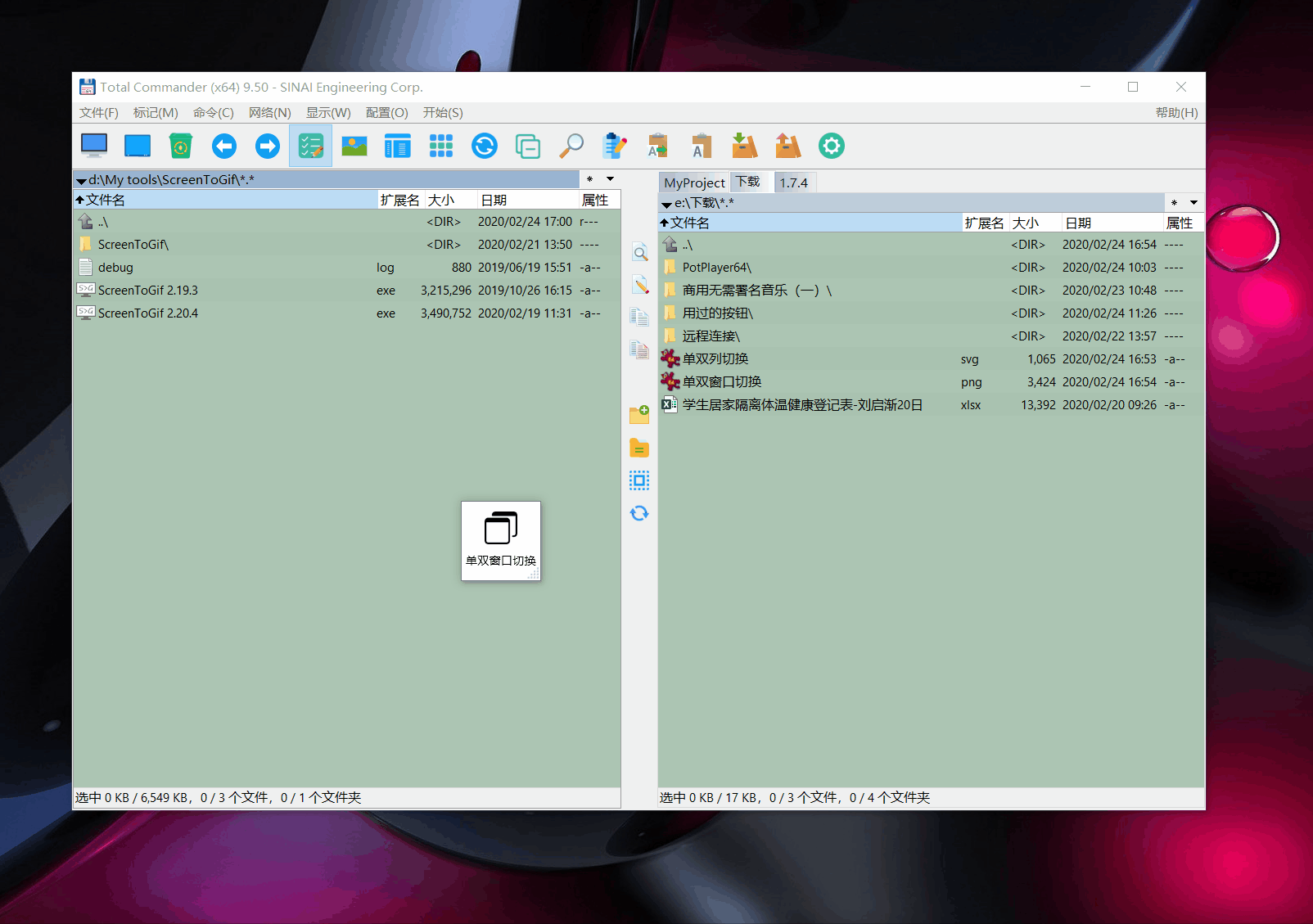This screenshot has width=1313, height=924.
Task: Sort left panel by 文件名 column
Action: 225,200
